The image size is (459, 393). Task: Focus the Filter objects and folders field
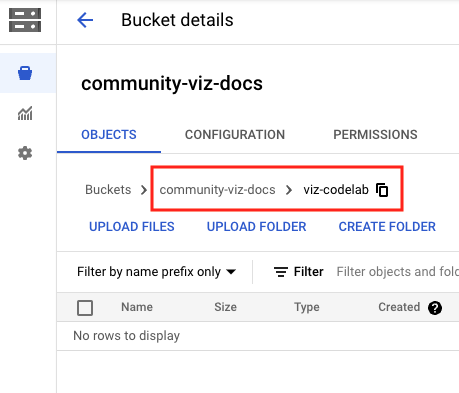[x=397, y=272]
